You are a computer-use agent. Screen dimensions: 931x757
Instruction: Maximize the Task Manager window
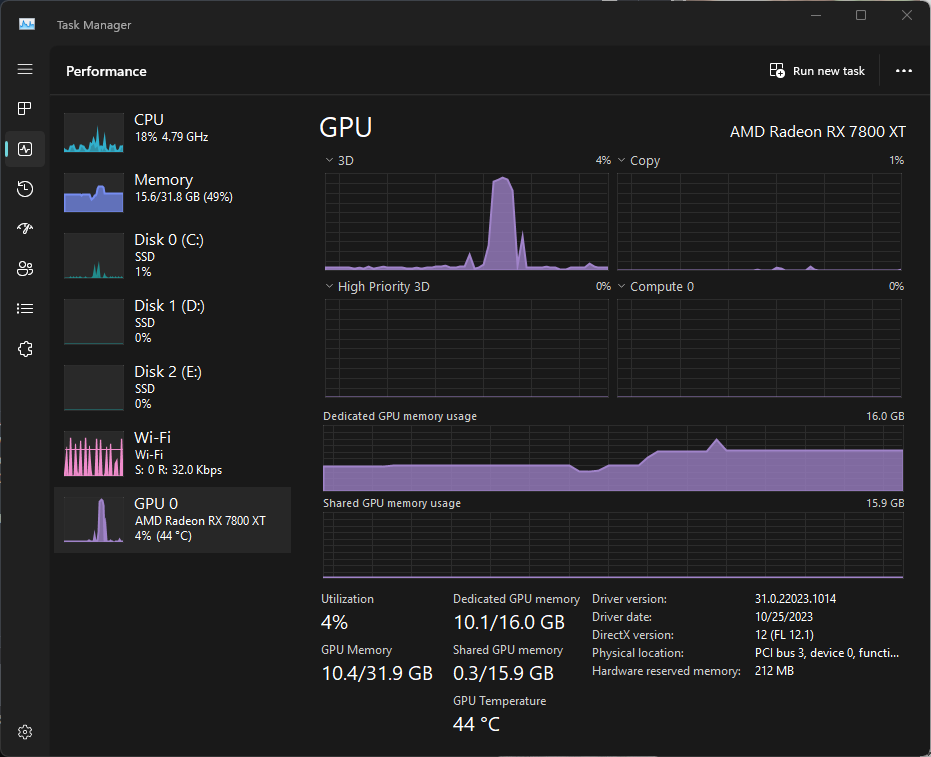pyautogui.click(x=861, y=15)
